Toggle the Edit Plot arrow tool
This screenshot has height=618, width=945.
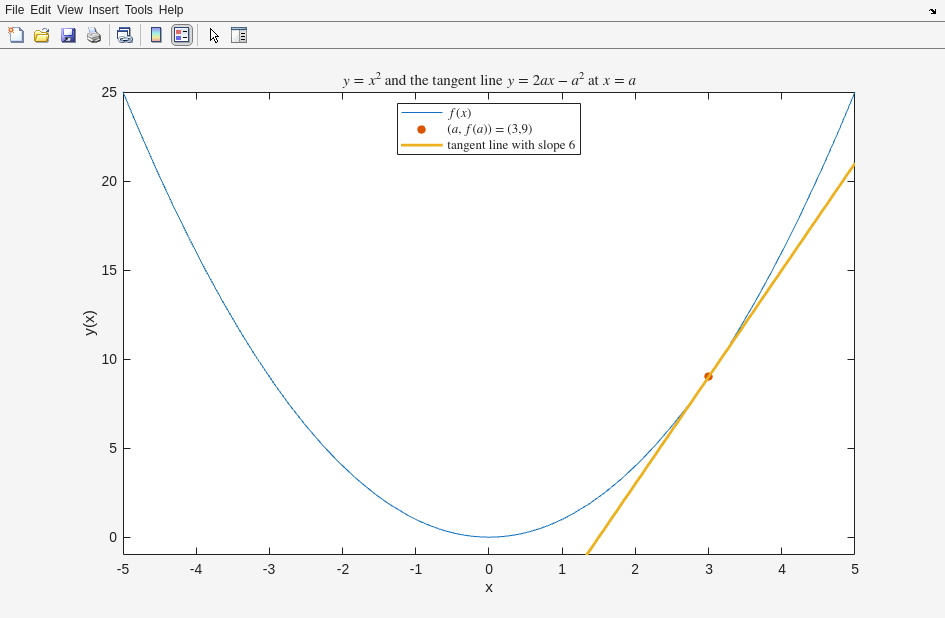[214, 35]
